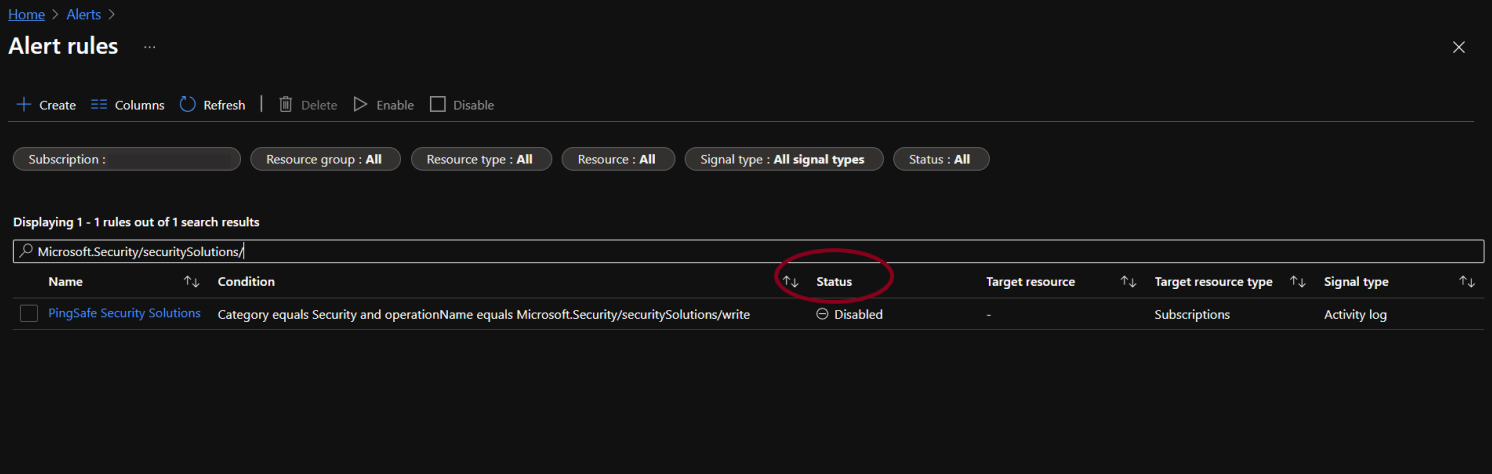Open PingSafe Security Solutions rule

pos(124,314)
